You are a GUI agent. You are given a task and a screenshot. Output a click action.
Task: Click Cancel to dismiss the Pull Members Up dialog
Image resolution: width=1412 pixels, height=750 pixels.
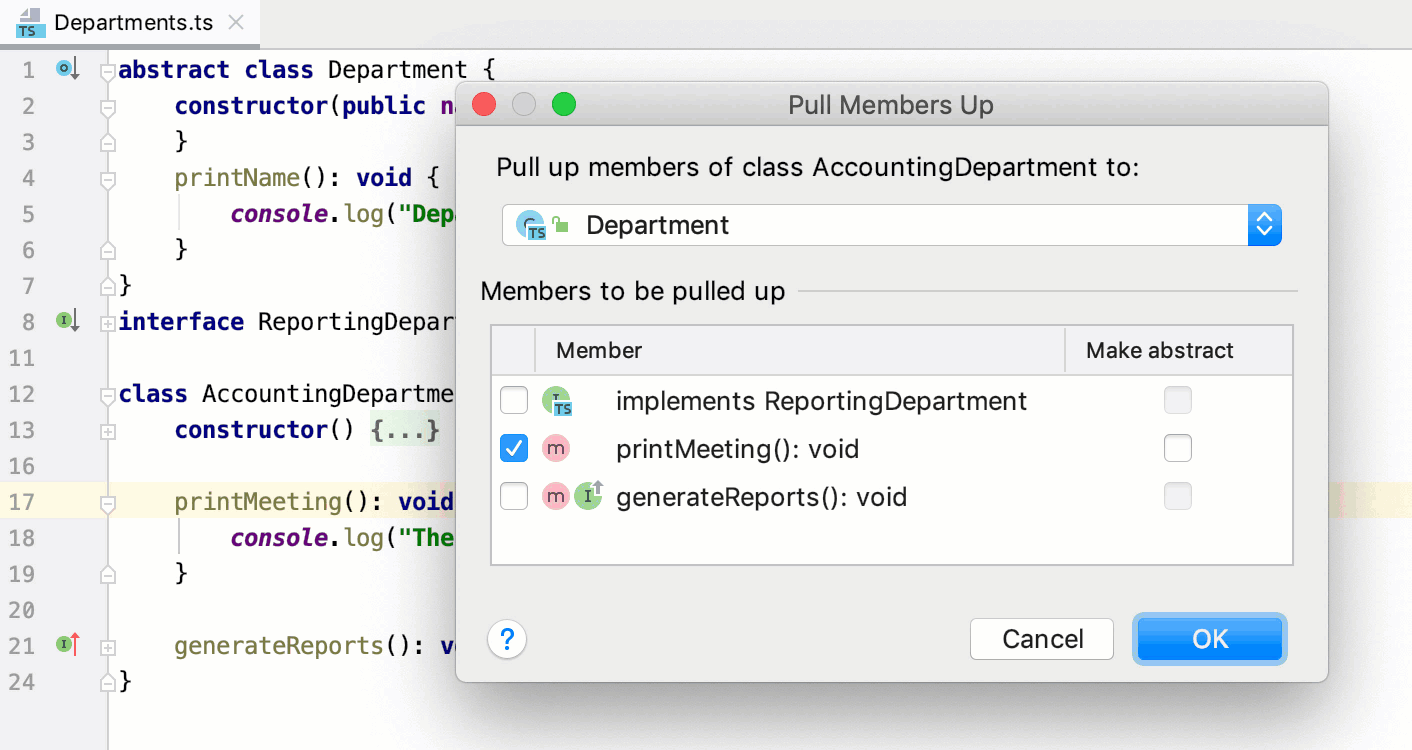point(1042,639)
